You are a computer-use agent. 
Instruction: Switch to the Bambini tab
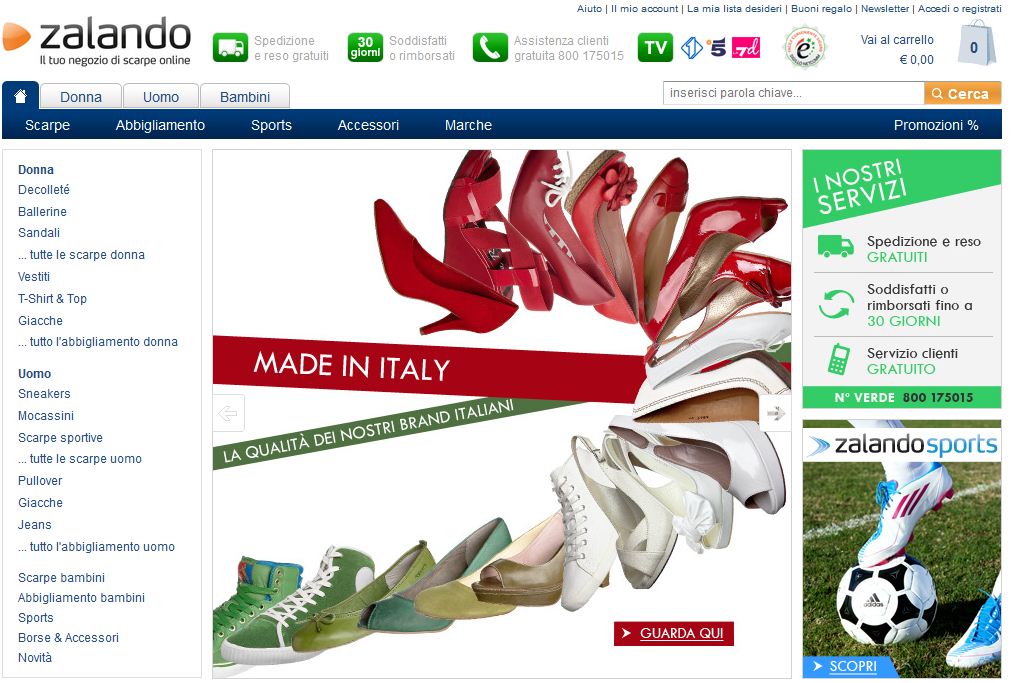(x=245, y=97)
